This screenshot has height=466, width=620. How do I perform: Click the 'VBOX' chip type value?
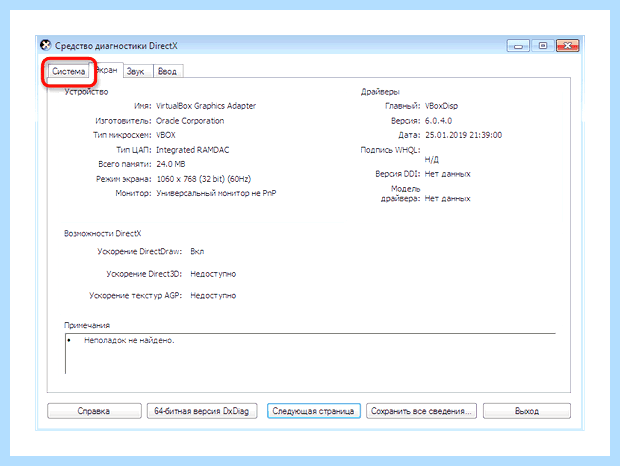tap(166, 135)
